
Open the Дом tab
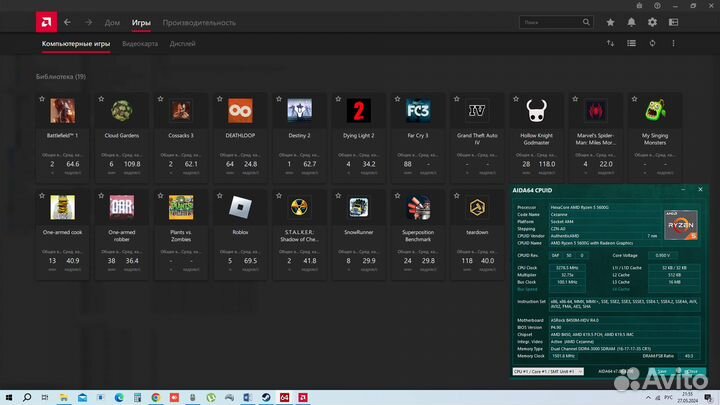pos(112,22)
